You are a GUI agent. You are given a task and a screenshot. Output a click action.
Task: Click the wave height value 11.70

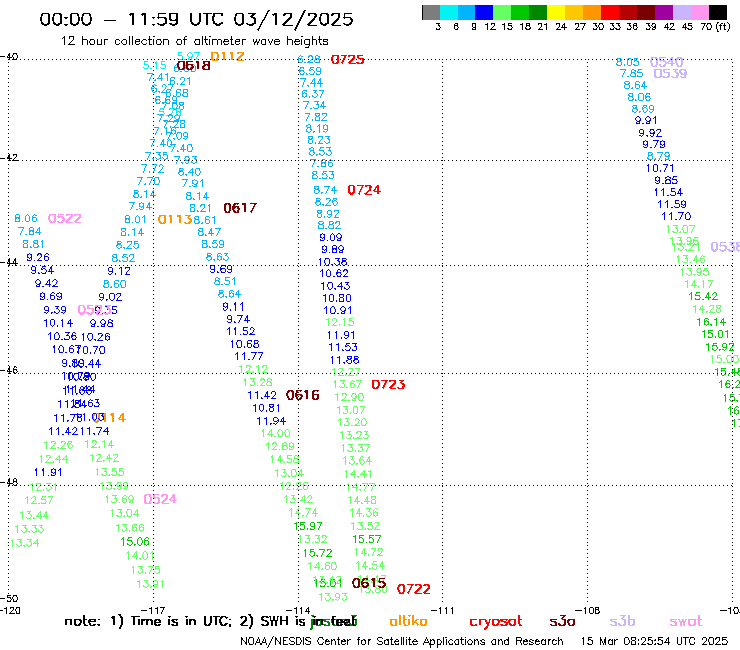pyautogui.click(x=676, y=216)
